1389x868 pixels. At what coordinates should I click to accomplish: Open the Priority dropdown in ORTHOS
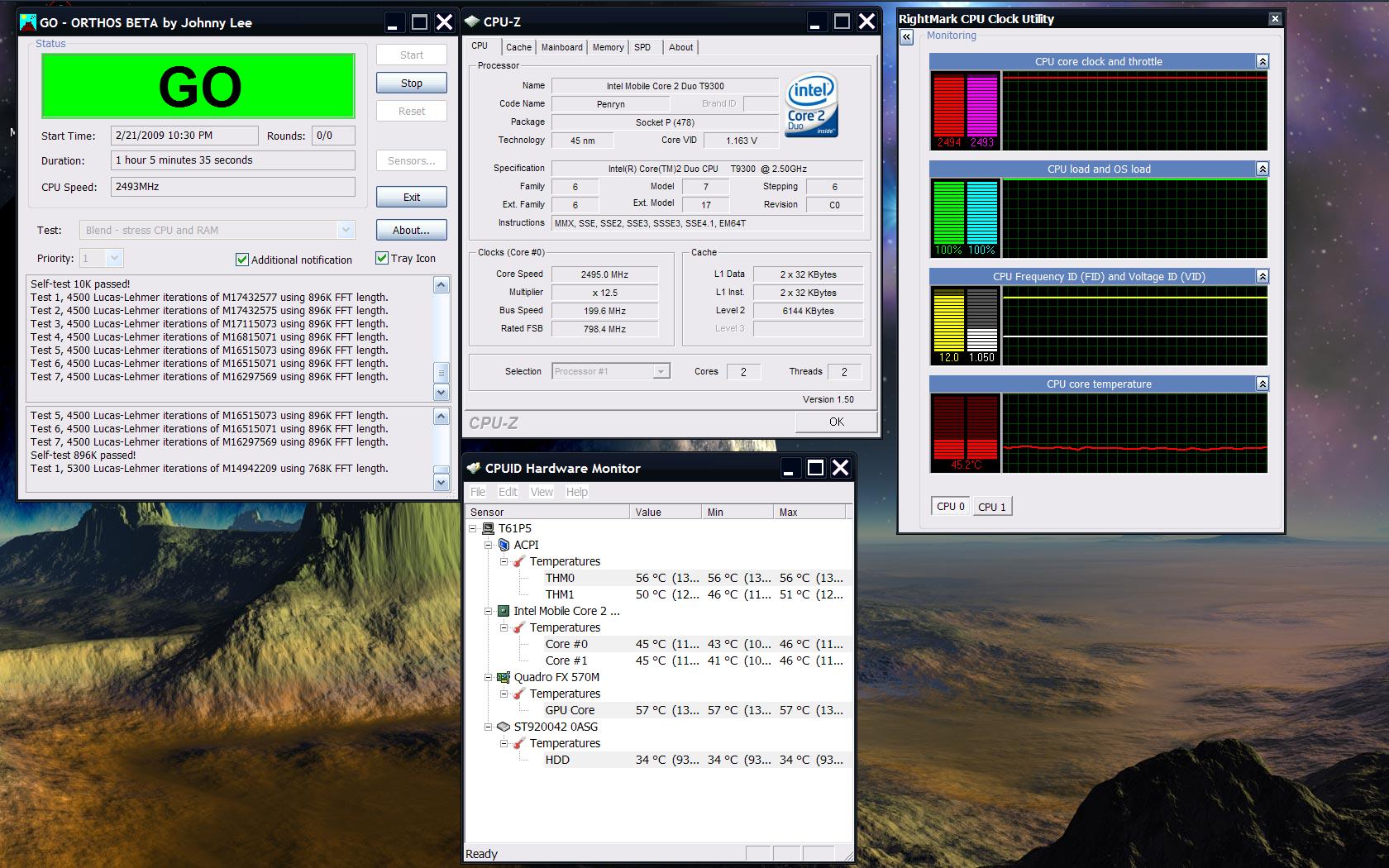coord(115,259)
